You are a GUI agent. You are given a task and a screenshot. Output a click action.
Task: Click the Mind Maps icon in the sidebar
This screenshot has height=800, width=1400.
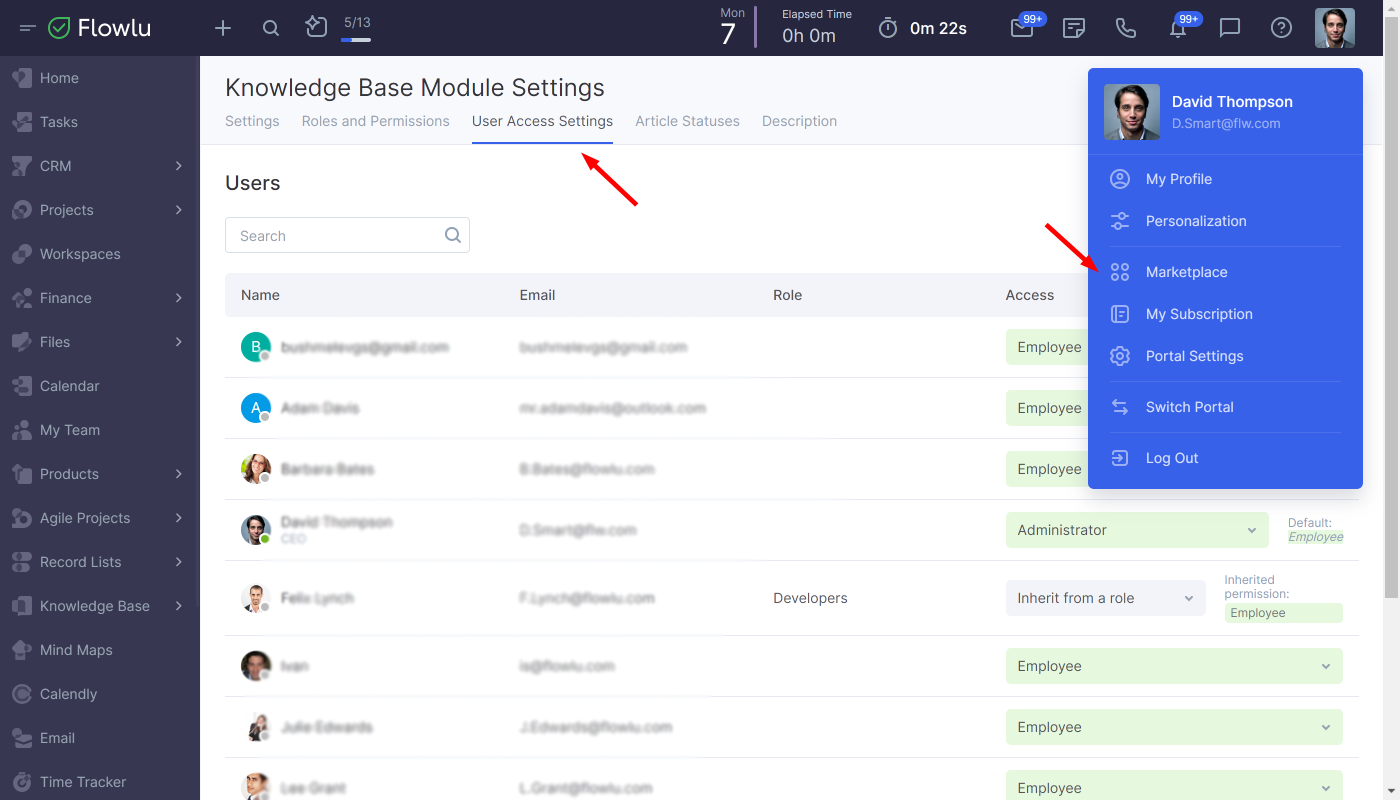tap(22, 650)
